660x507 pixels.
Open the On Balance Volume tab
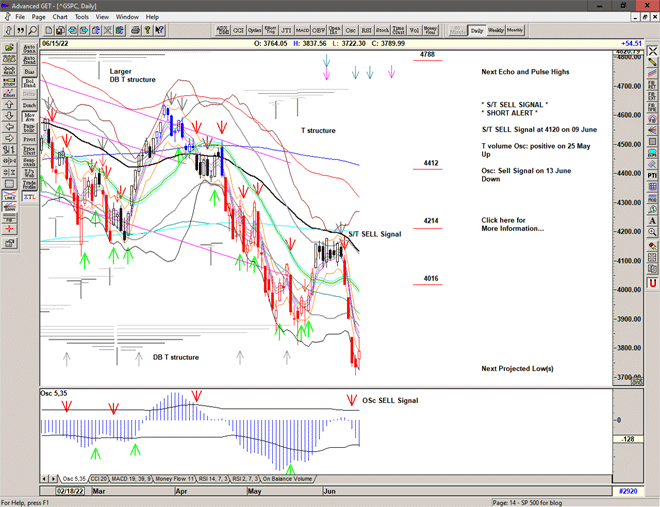click(x=288, y=479)
